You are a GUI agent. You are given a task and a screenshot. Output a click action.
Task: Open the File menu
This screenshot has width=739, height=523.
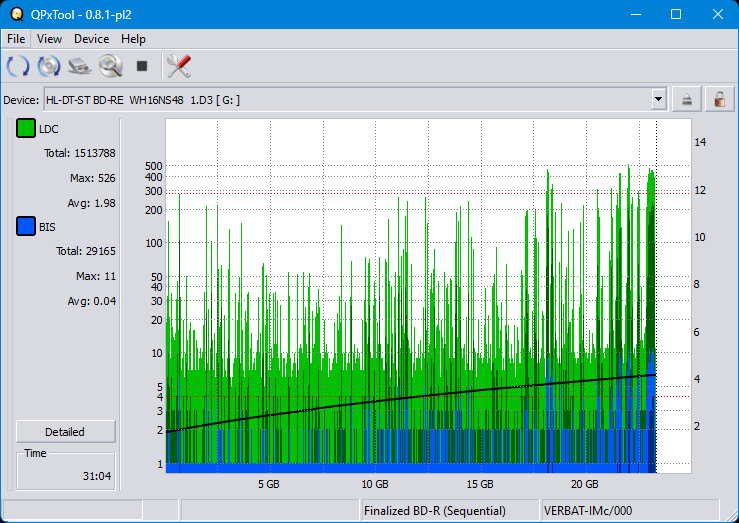pyautogui.click(x=16, y=39)
